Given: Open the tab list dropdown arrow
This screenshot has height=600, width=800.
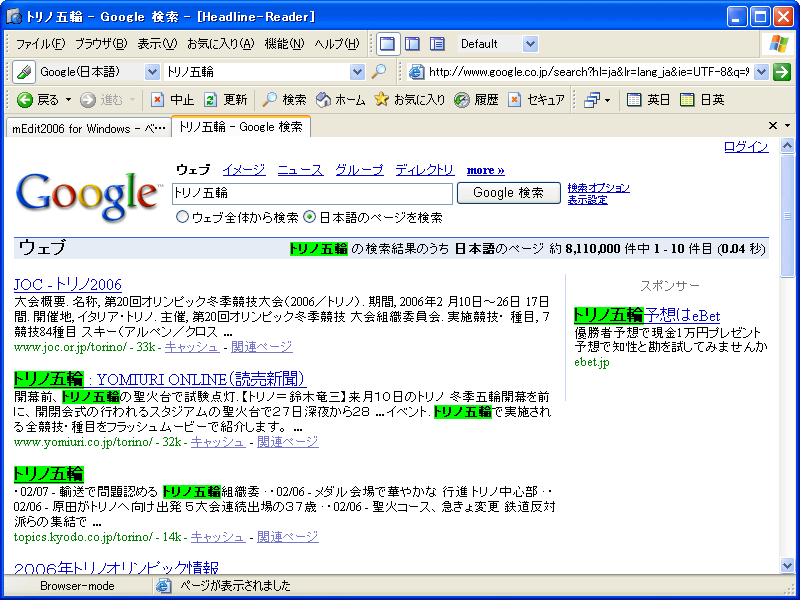Looking at the screenshot, I should (787, 126).
